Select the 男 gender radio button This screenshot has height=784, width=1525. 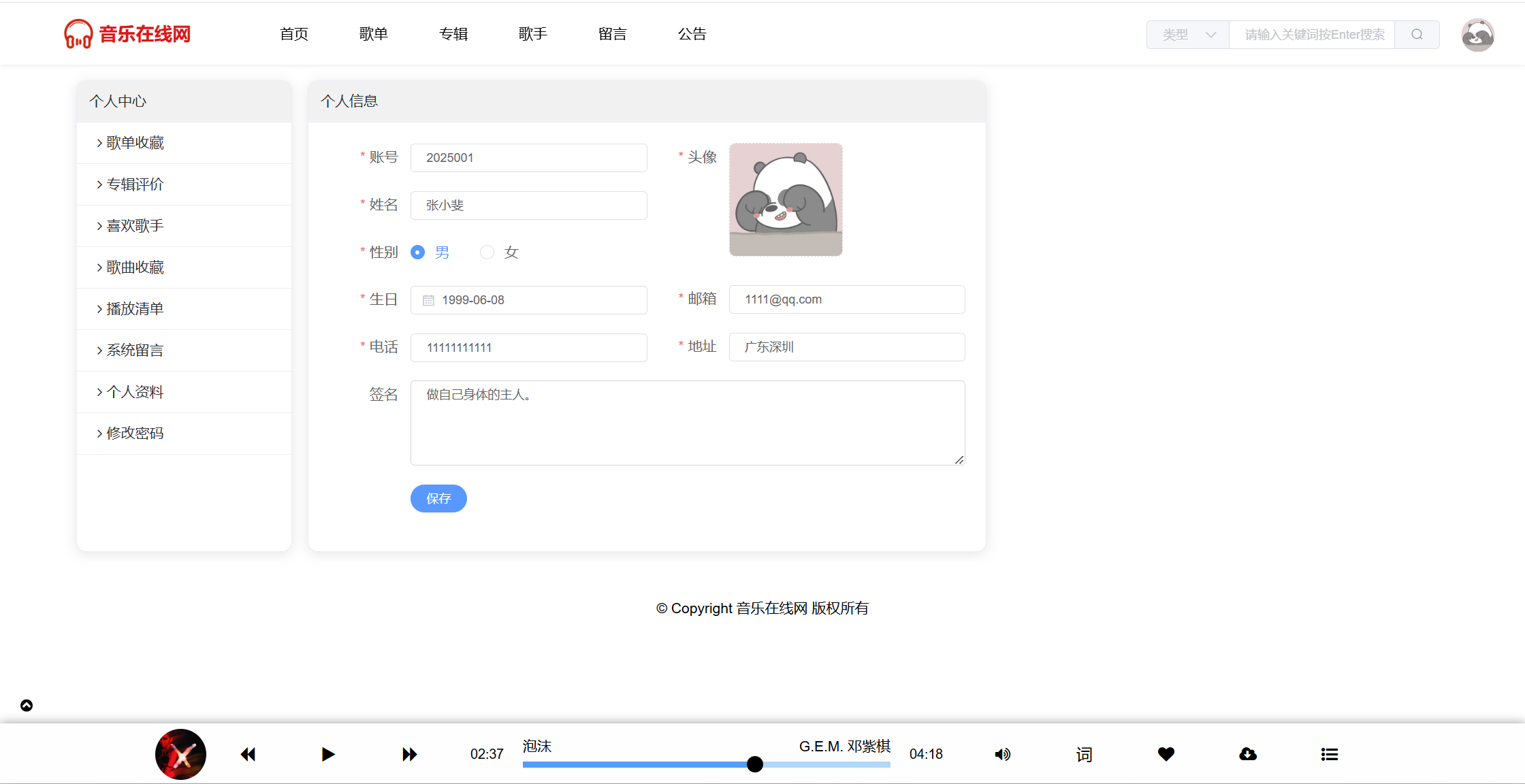coord(418,252)
